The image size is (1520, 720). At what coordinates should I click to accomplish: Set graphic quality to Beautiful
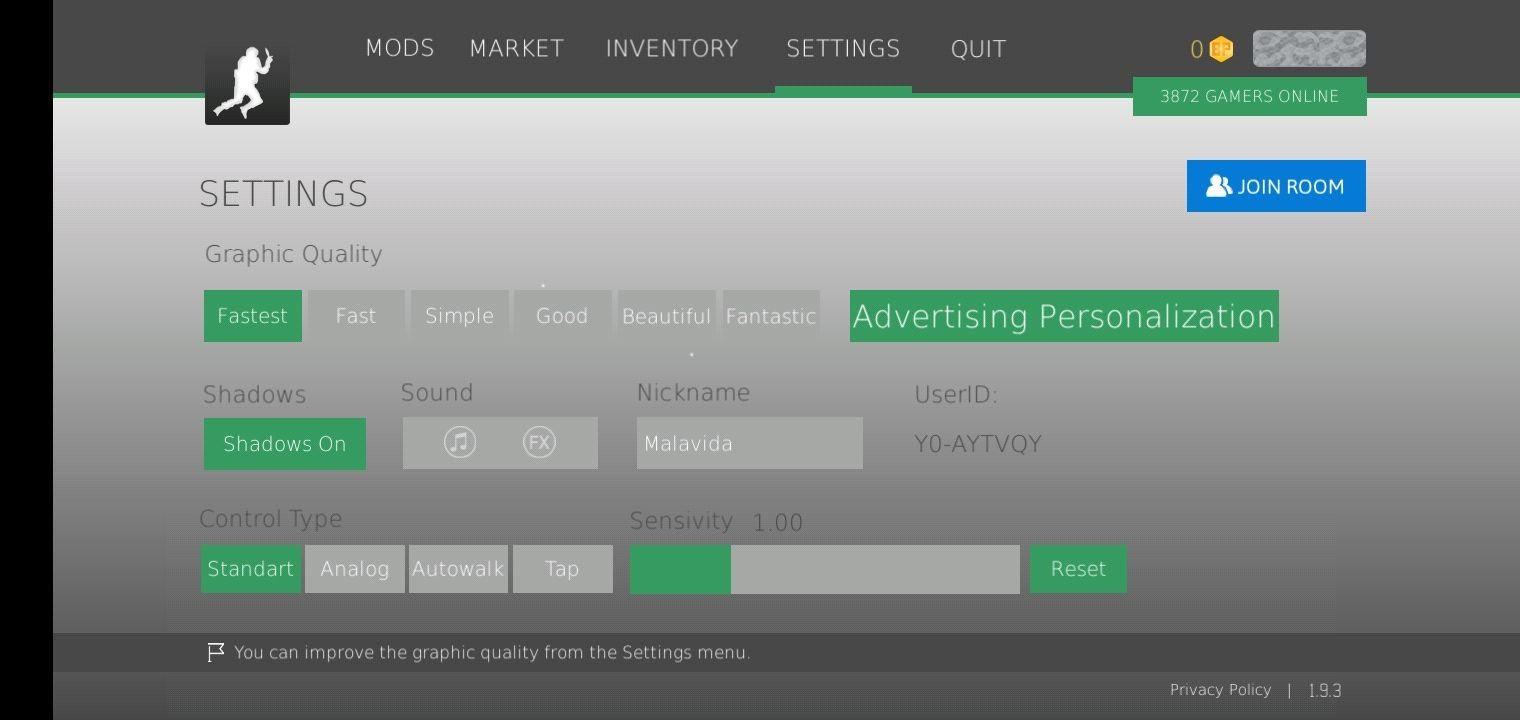point(667,316)
